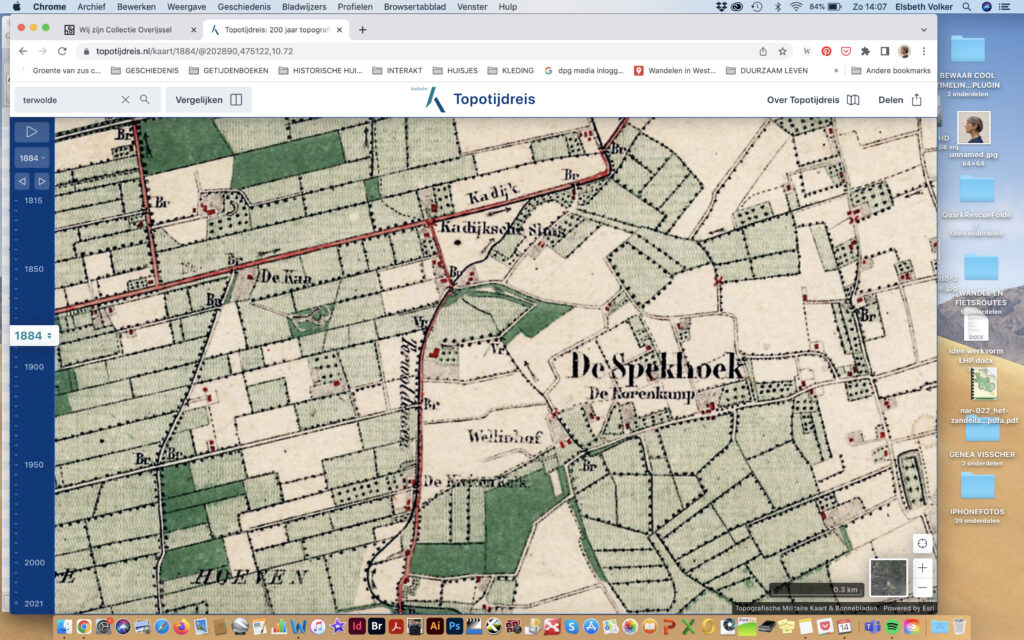Clear the terwolde search text

click(125, 100)
